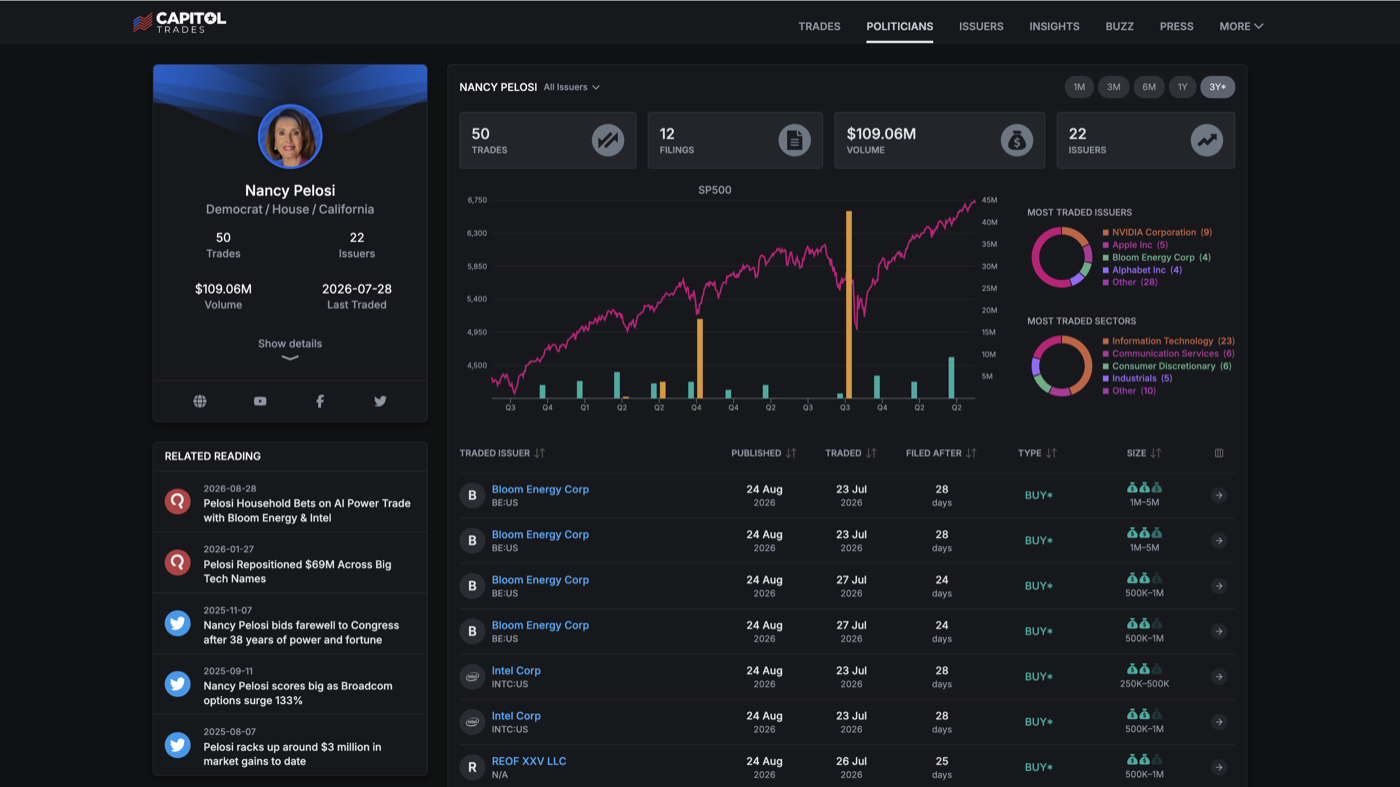Go to the Trades tab
This screenshot has height=787, width=1400.
[819, 26]
